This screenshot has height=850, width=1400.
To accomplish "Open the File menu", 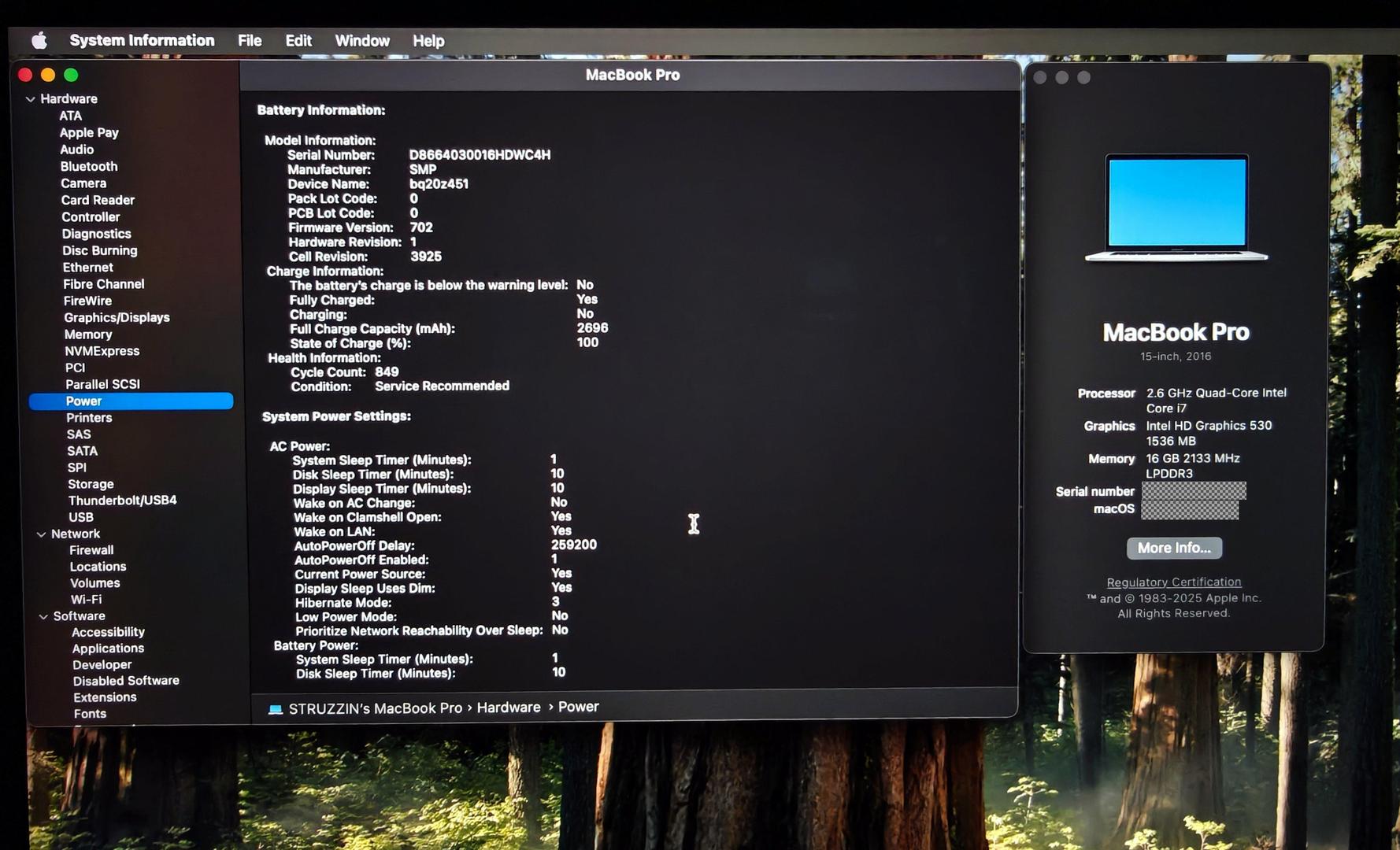I will tap(250, 41).
